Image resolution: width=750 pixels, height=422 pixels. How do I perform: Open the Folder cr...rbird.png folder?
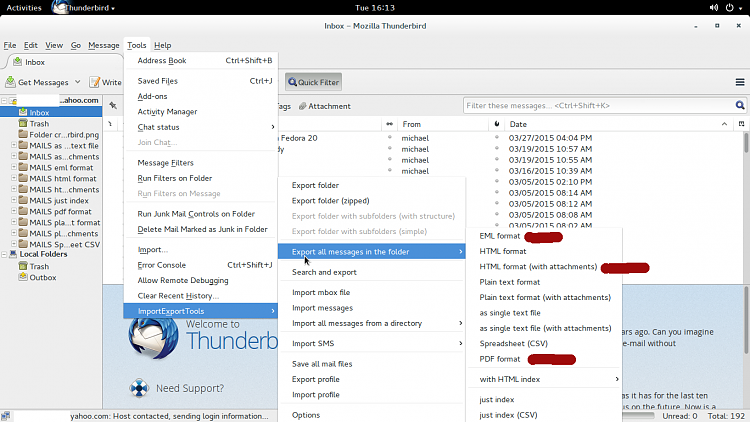[x=64, y=134]
